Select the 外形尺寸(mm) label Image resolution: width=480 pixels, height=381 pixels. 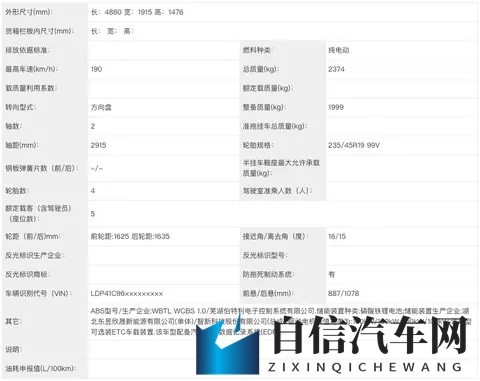29,12
